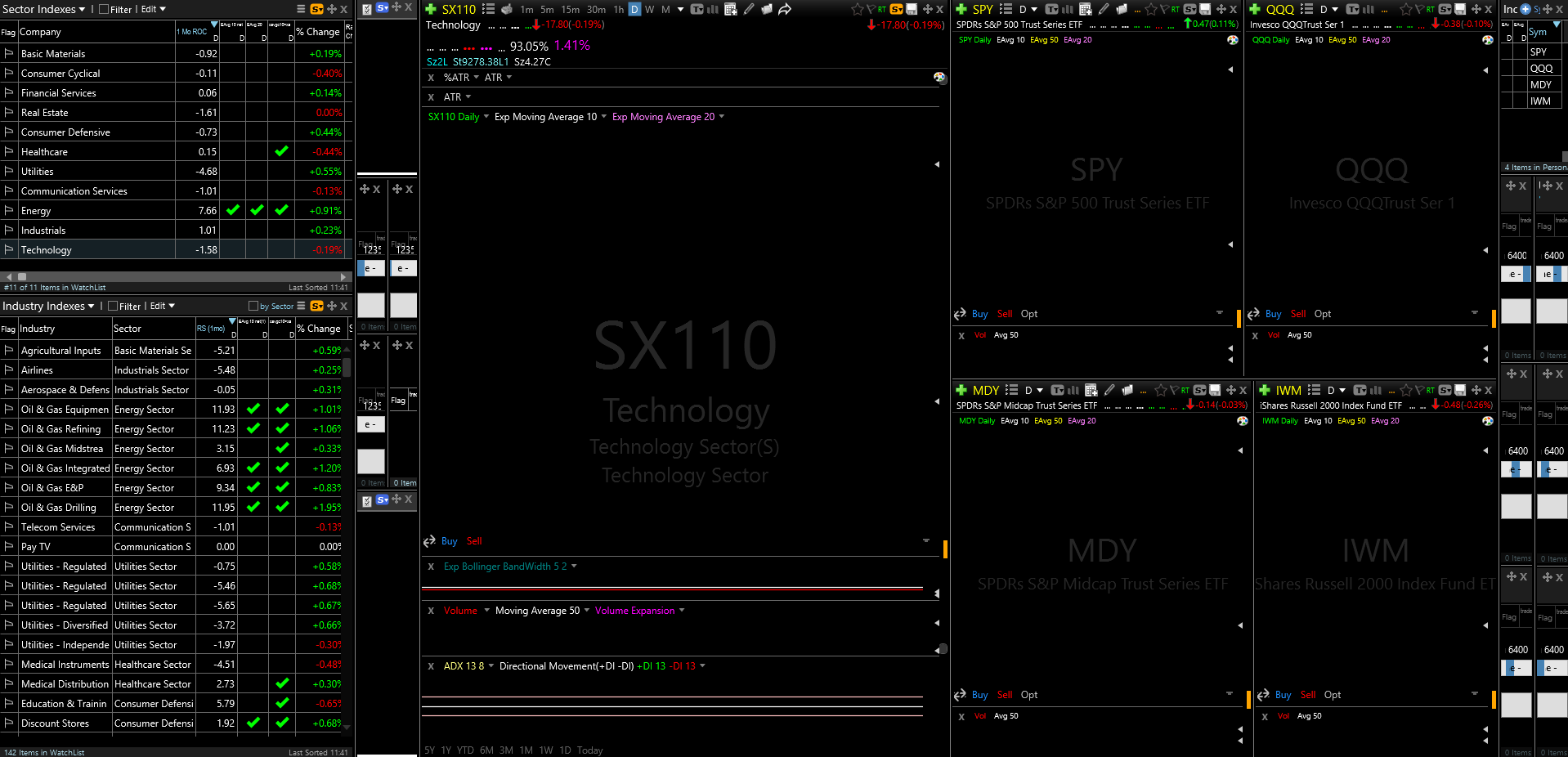Open the color palette icon in %ATR pane
Image resolution: width=1568 pixels, height=757 pixels.
pos(939,78)
